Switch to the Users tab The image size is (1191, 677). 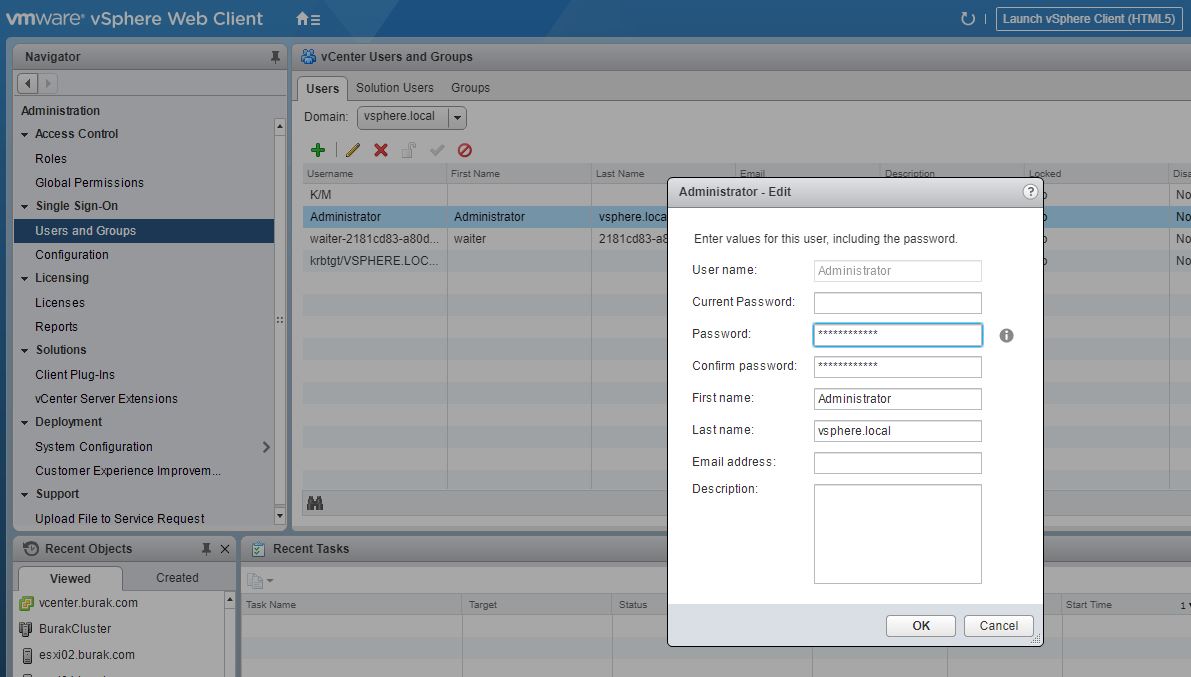pos(322,88)
